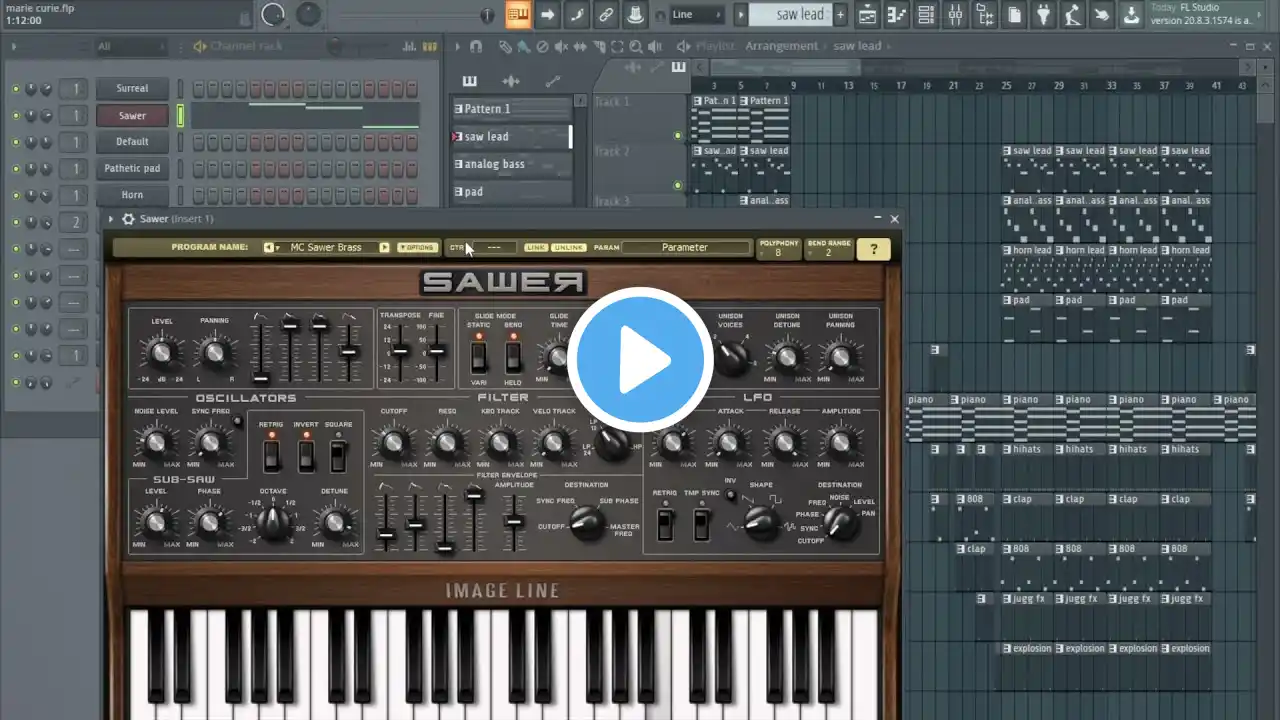Open the Channel rack menu arrow

pos(12,46)
